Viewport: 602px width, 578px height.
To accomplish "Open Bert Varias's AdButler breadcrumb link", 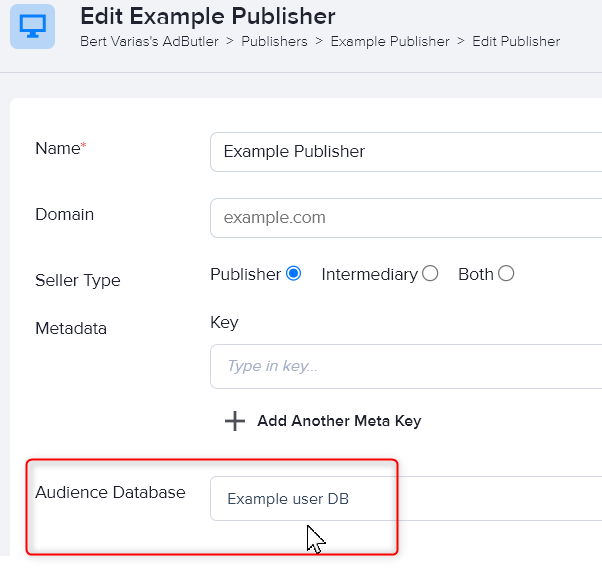I will coord(149,41).
